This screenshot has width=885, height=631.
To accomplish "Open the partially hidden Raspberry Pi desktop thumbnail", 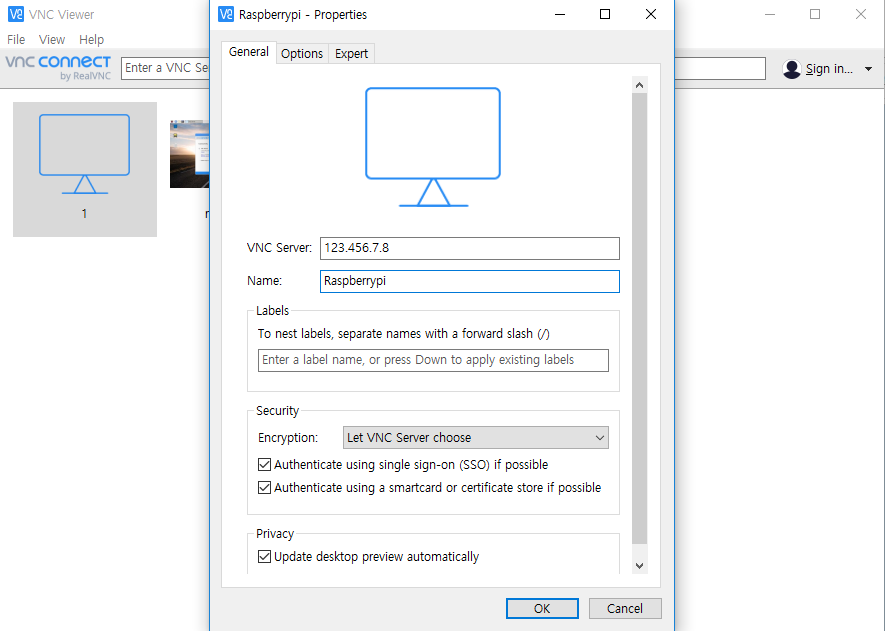I will (x=190, y=154).
